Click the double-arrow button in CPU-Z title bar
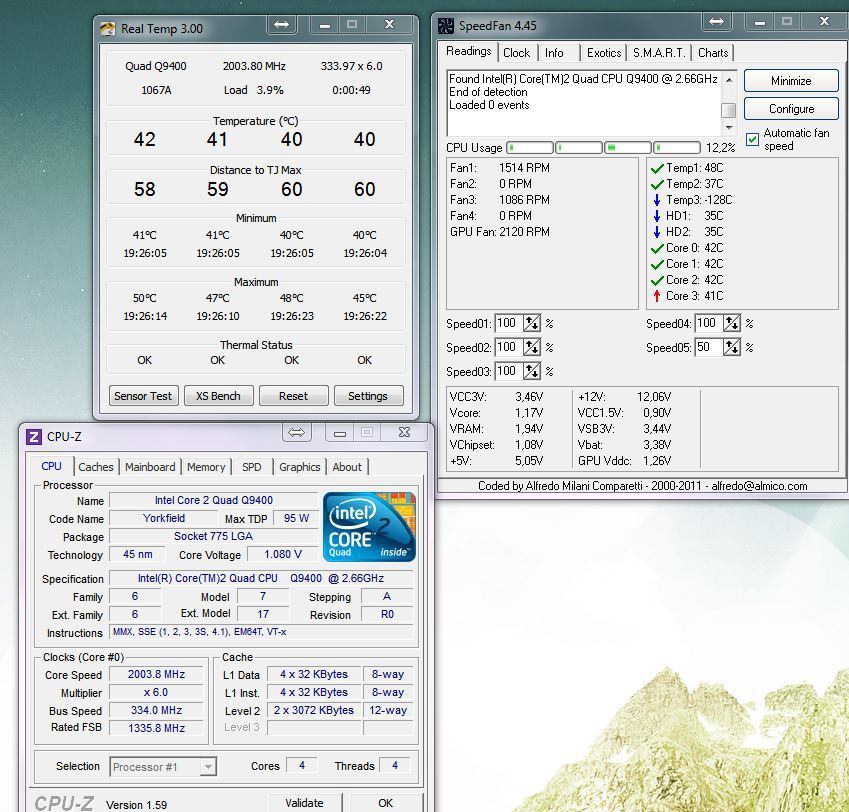849x812 pixels. click(x=296, y=432)
